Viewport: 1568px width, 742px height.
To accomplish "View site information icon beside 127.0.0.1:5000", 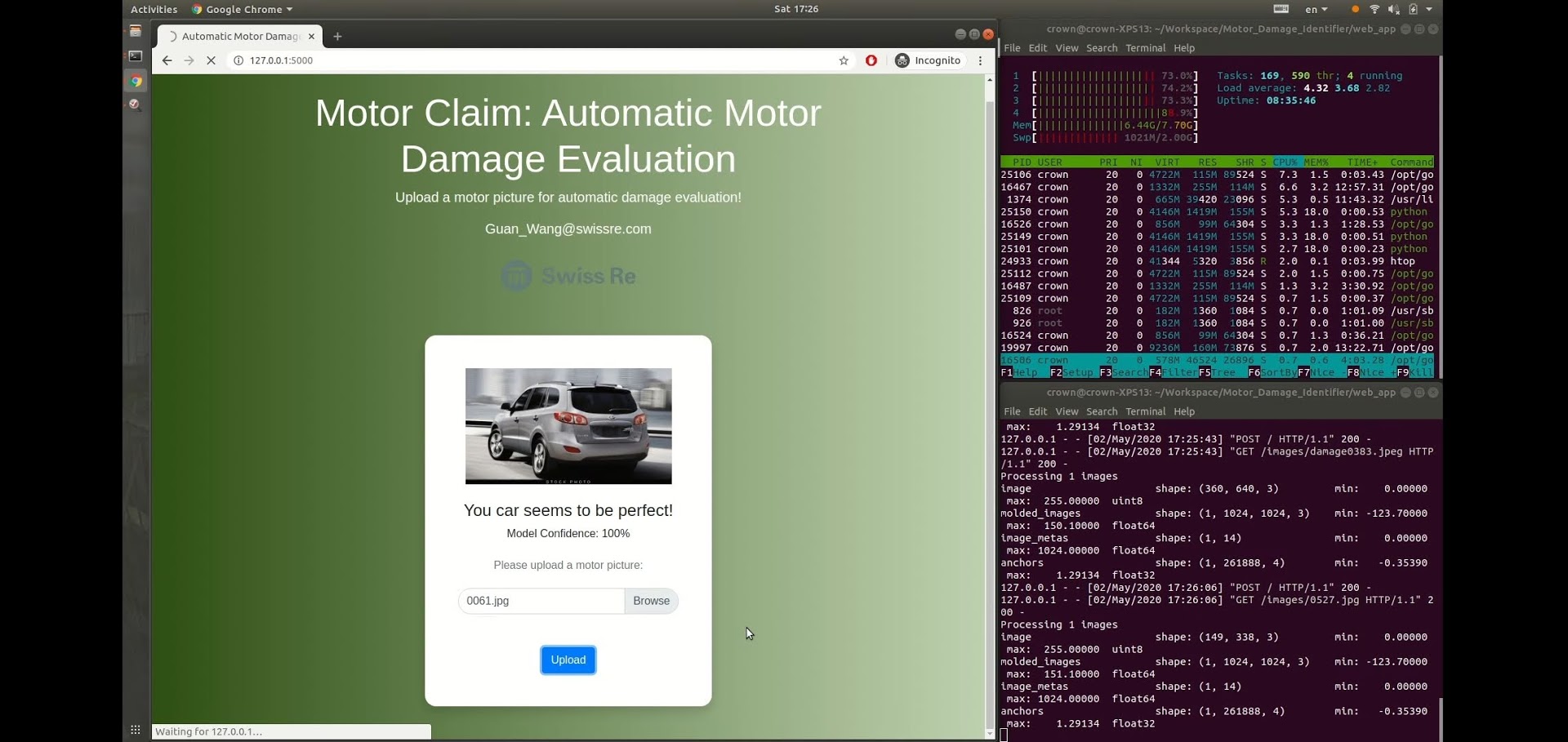I will coord(238,60).
